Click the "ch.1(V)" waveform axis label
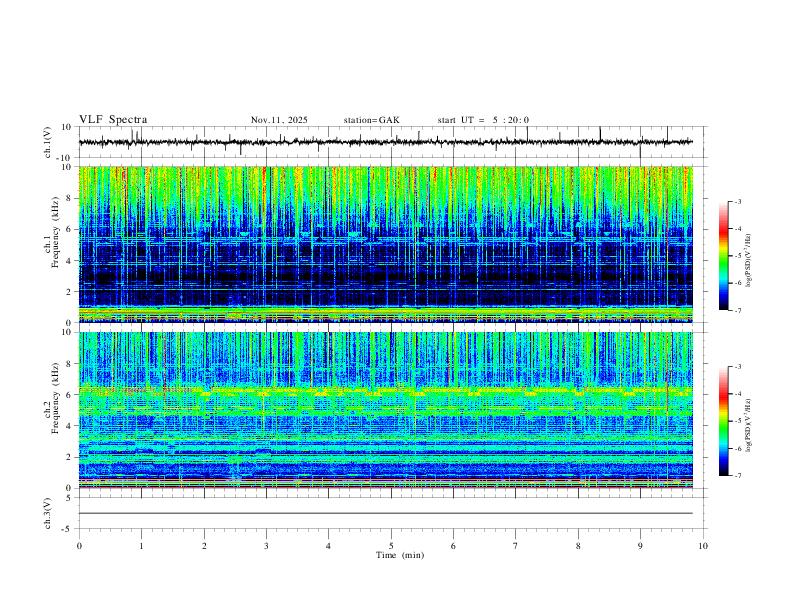Screen dimensions: 792x612 coord(48,142)
